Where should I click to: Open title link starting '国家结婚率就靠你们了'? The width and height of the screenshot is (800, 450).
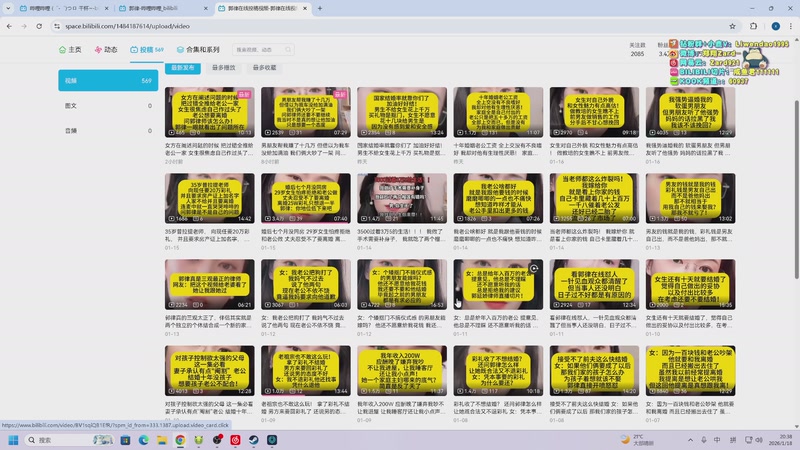[x=401, y=148]
